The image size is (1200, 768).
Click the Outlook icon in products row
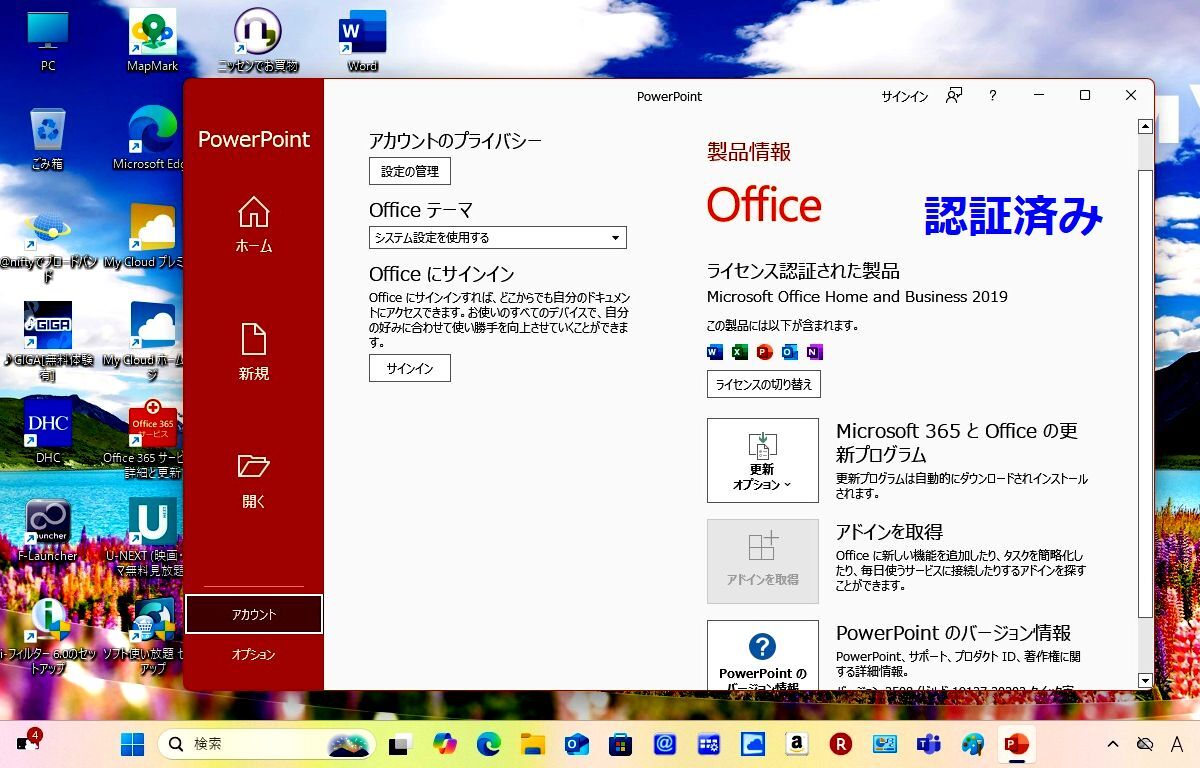[789, 352]
